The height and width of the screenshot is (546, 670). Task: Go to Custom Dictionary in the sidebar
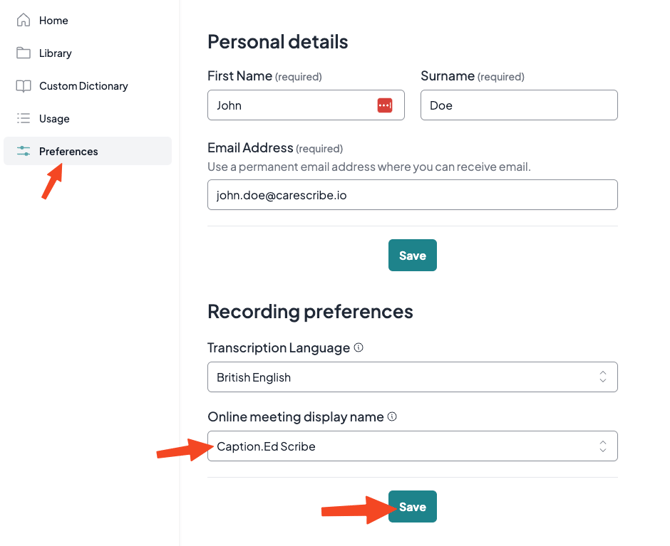coord(83,86)
